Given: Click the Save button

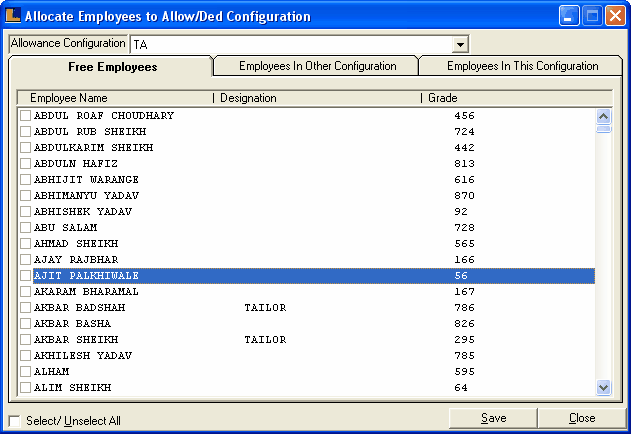Looking at the screenshot, I should coord(493,418).
